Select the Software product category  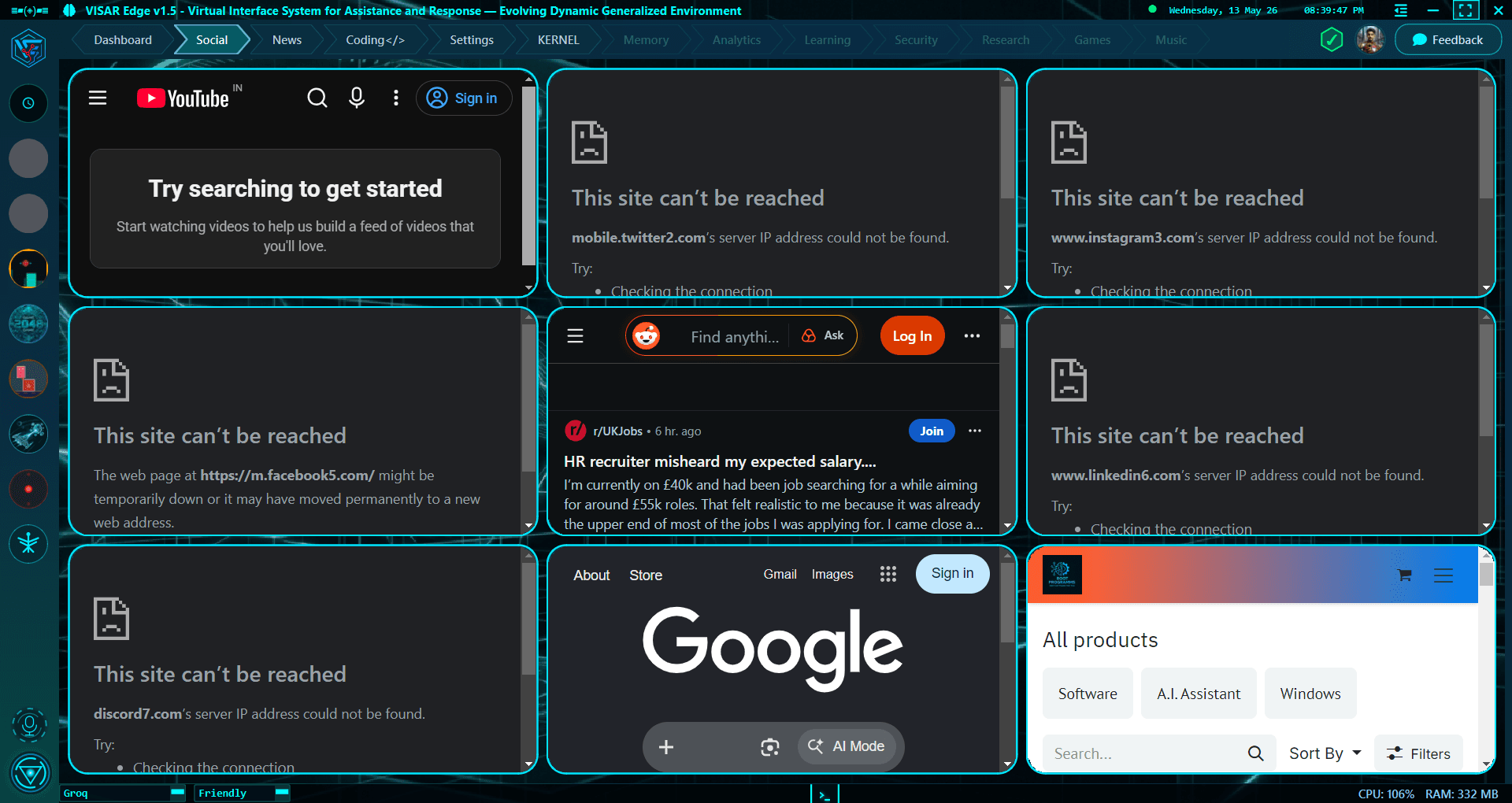point(1088,694)
